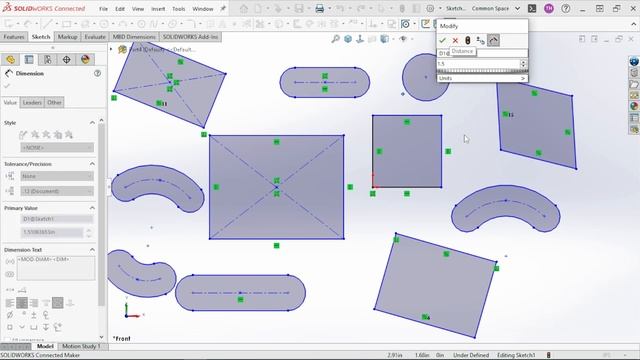This screenshot has height=360, width=640.
Task: Open the Hide/Show items eye icon
Action: pyautogui.click(x=403, y=39)
